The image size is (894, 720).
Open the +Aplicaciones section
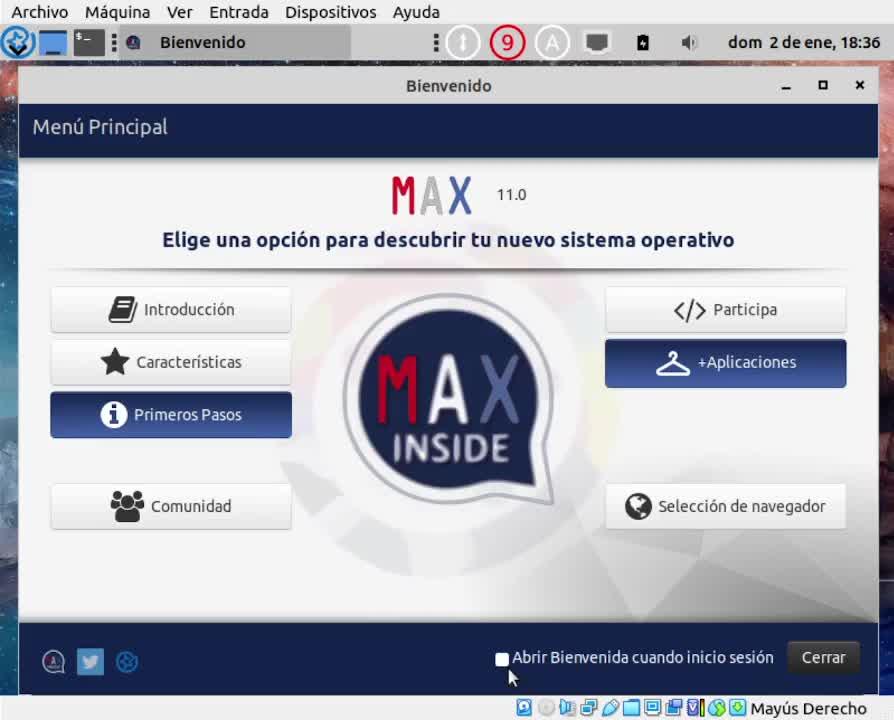coord(725,363)
